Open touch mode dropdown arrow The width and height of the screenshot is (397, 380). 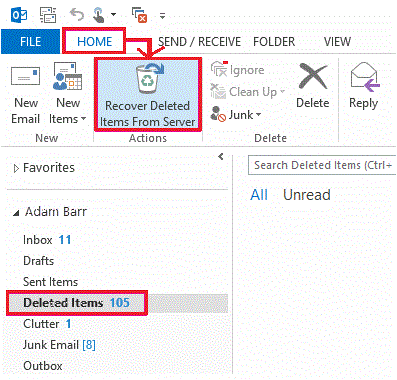click(x=113, y=14)
